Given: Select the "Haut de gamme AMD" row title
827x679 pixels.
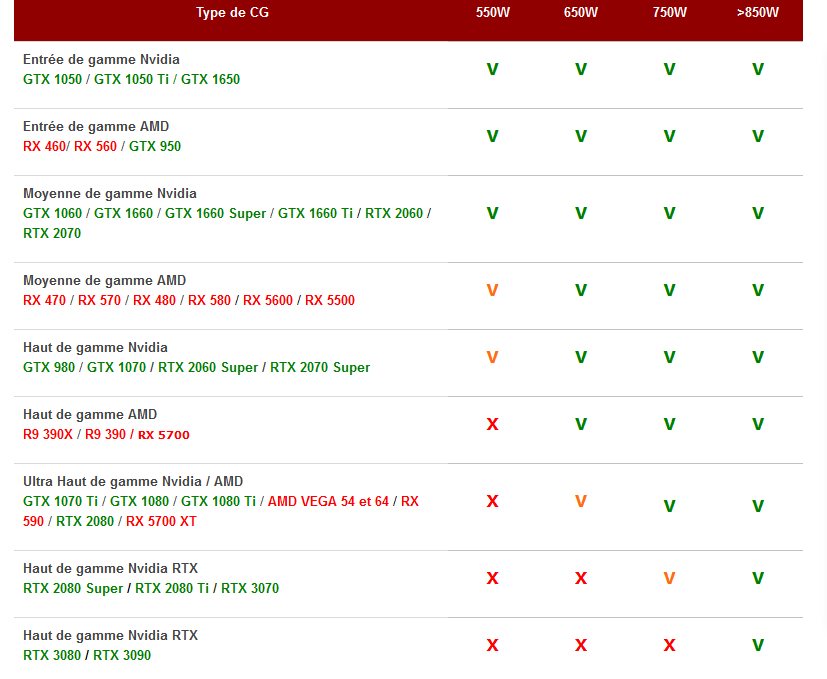Looking at the screenshot, I should [90, 415].
